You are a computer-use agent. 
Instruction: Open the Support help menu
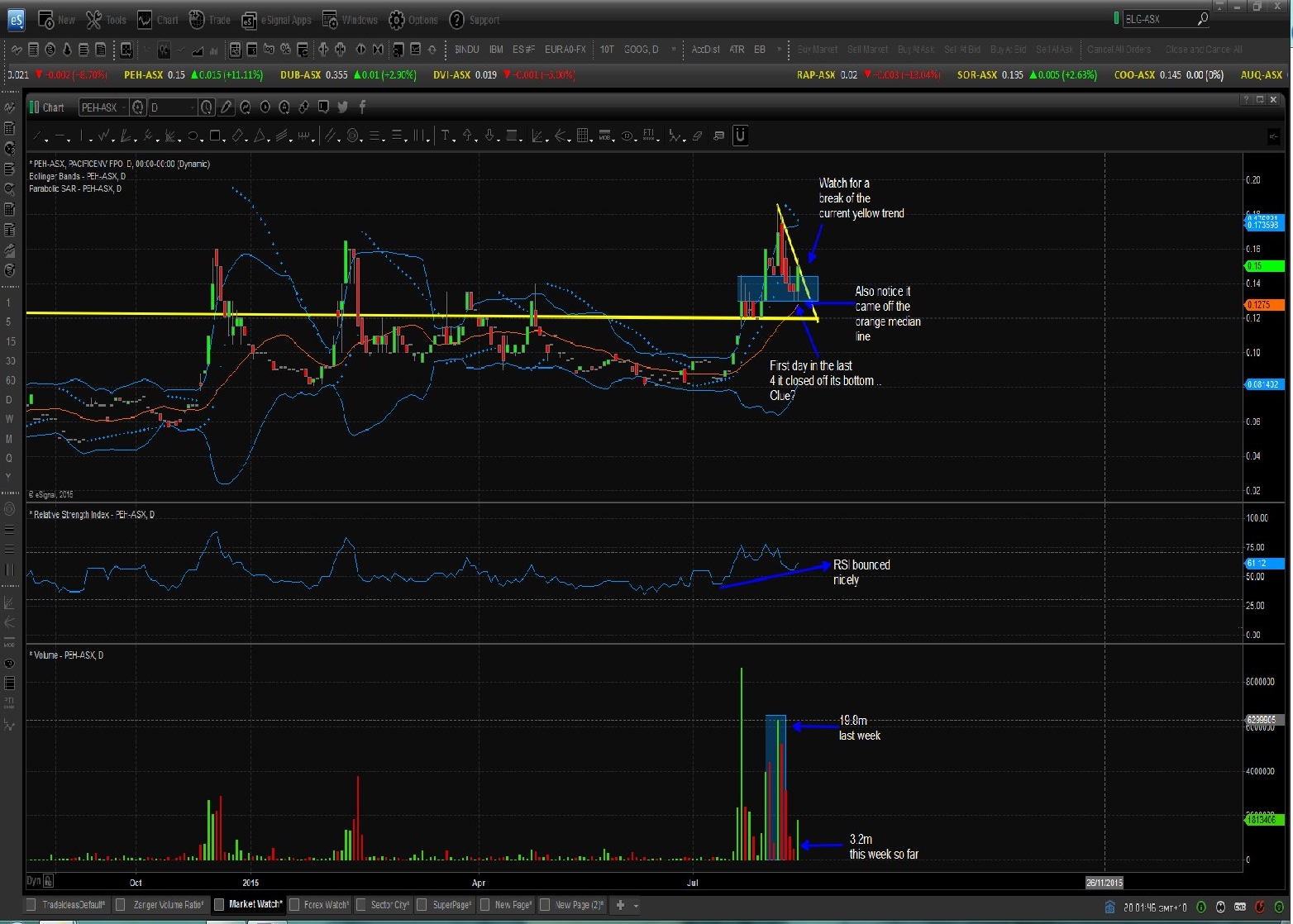[475, 20]
